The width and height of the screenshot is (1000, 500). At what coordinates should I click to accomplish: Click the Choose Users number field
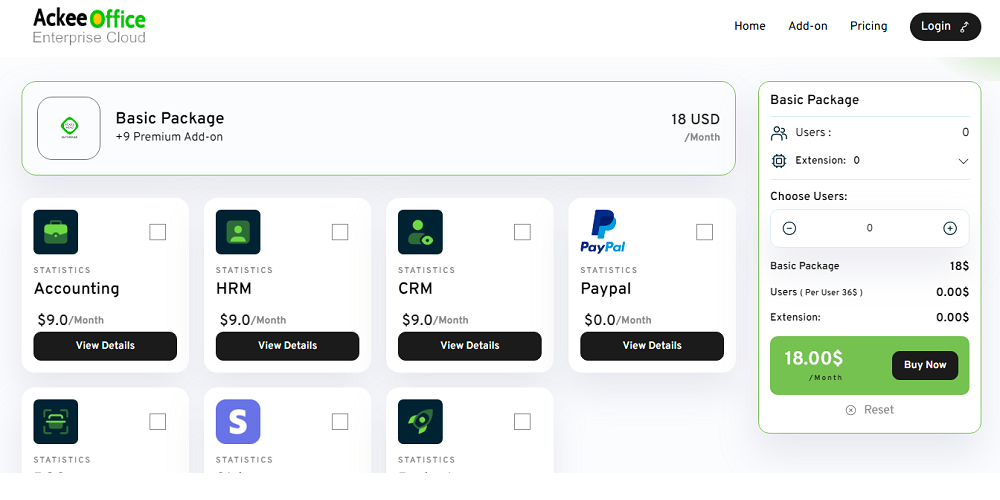(869, 228)
